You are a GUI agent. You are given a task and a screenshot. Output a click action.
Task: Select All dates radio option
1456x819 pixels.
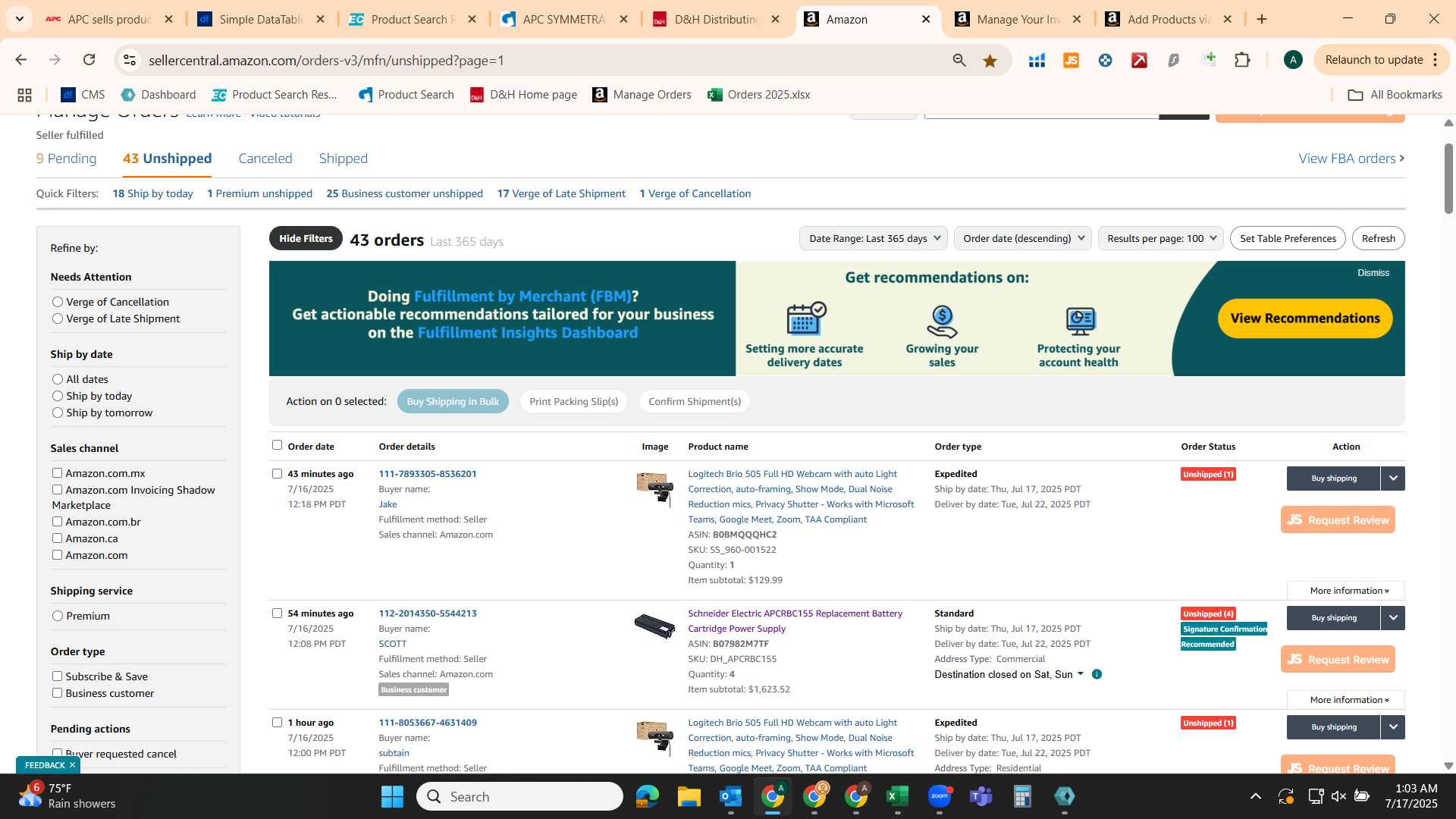click(x=58, y=379)
